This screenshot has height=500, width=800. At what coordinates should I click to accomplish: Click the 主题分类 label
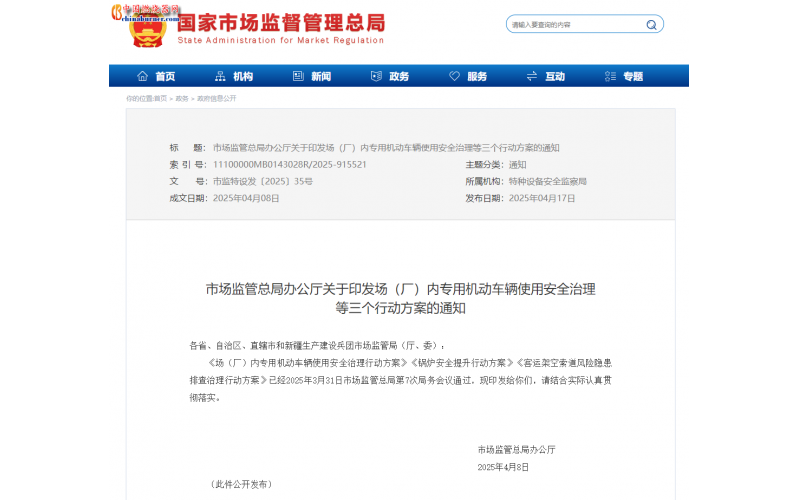coord(484,165)
